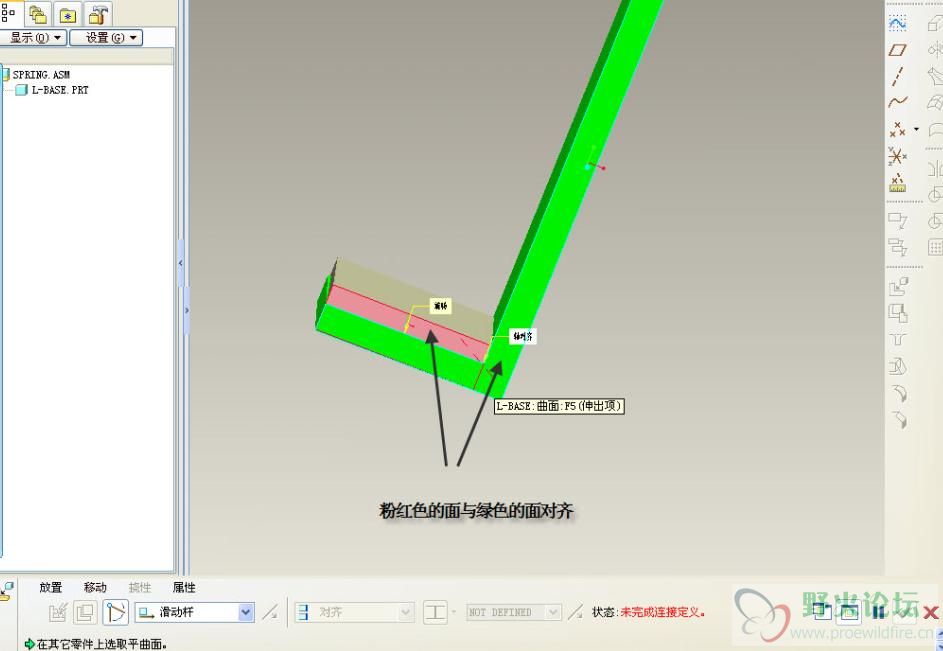Click the grayed 挠性 flexibility tab
This screenshot has width=943, height=651.
(x=140, y=587)
